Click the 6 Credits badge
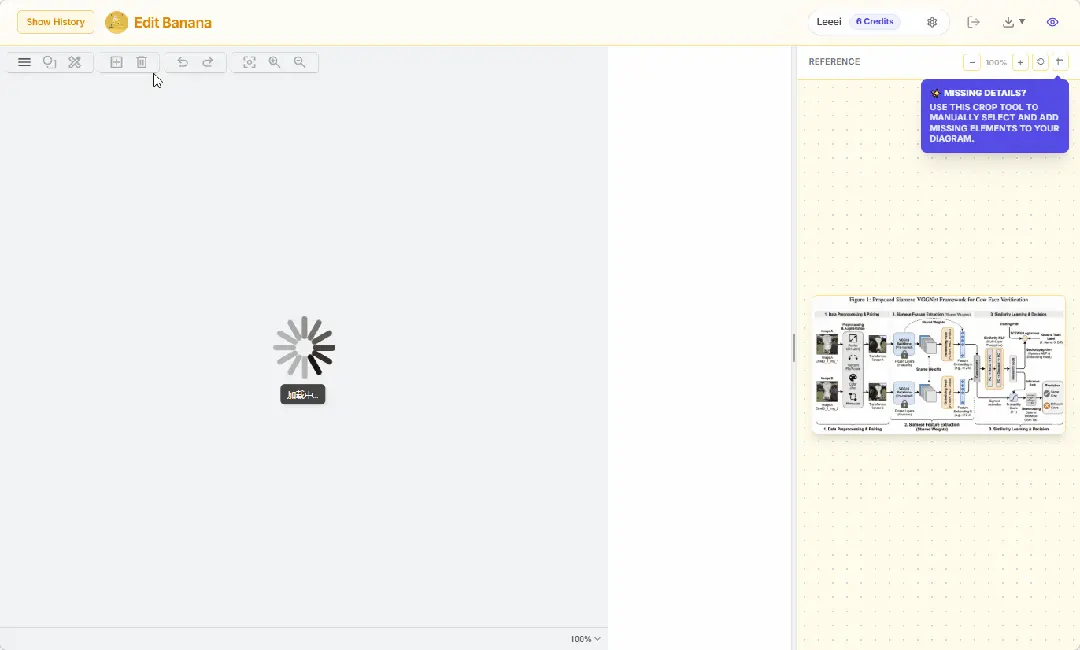 click(874, 22)
